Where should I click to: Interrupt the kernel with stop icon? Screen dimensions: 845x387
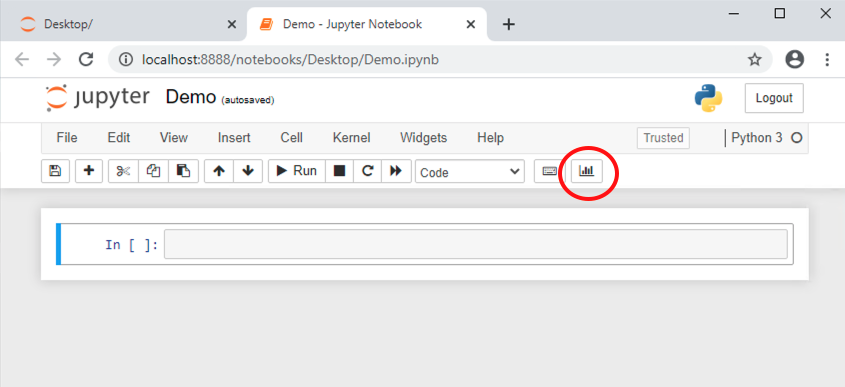click(x=340, y=171)
